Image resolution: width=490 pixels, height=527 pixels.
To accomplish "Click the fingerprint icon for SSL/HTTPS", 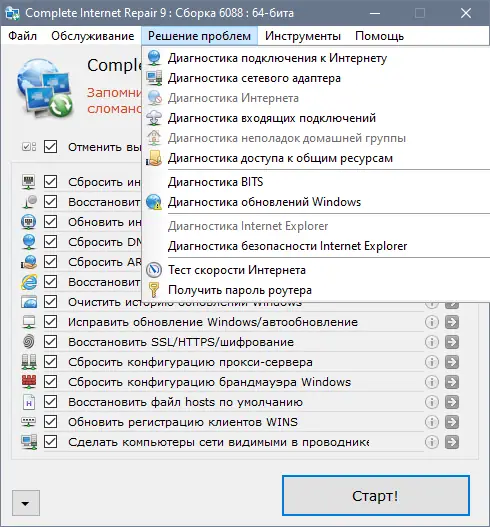I will coord(29,342).
